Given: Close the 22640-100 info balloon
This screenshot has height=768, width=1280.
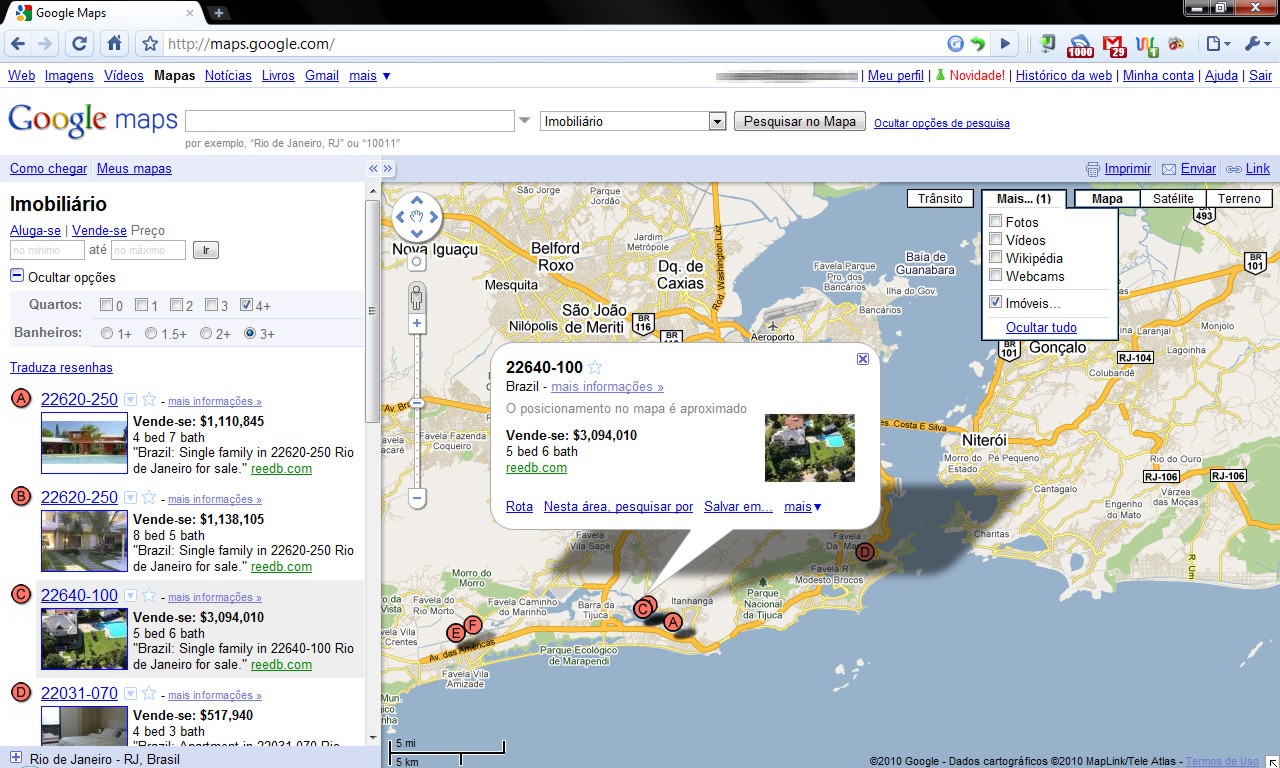Looking at the screenshot, I should click(x=863, y=359).
